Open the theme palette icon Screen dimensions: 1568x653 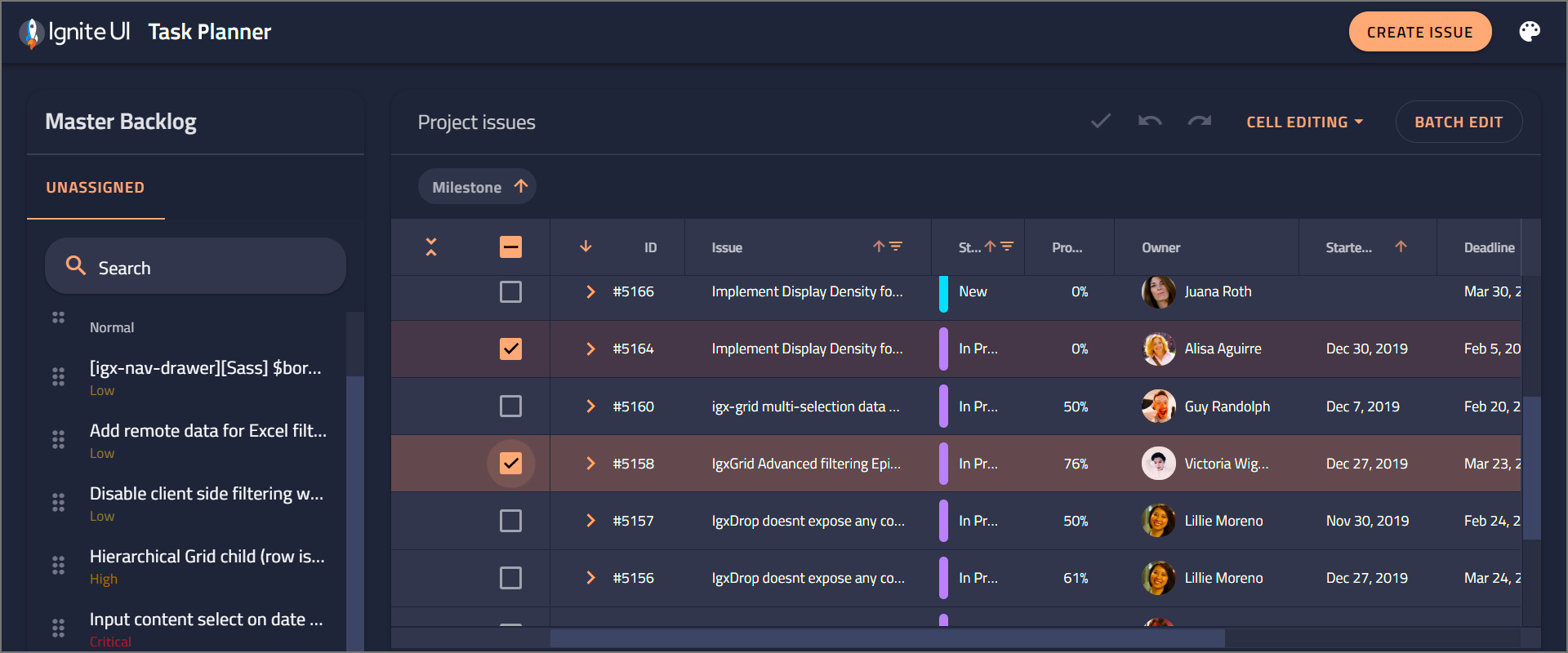pyautogui.click(x=1529, y=32)
